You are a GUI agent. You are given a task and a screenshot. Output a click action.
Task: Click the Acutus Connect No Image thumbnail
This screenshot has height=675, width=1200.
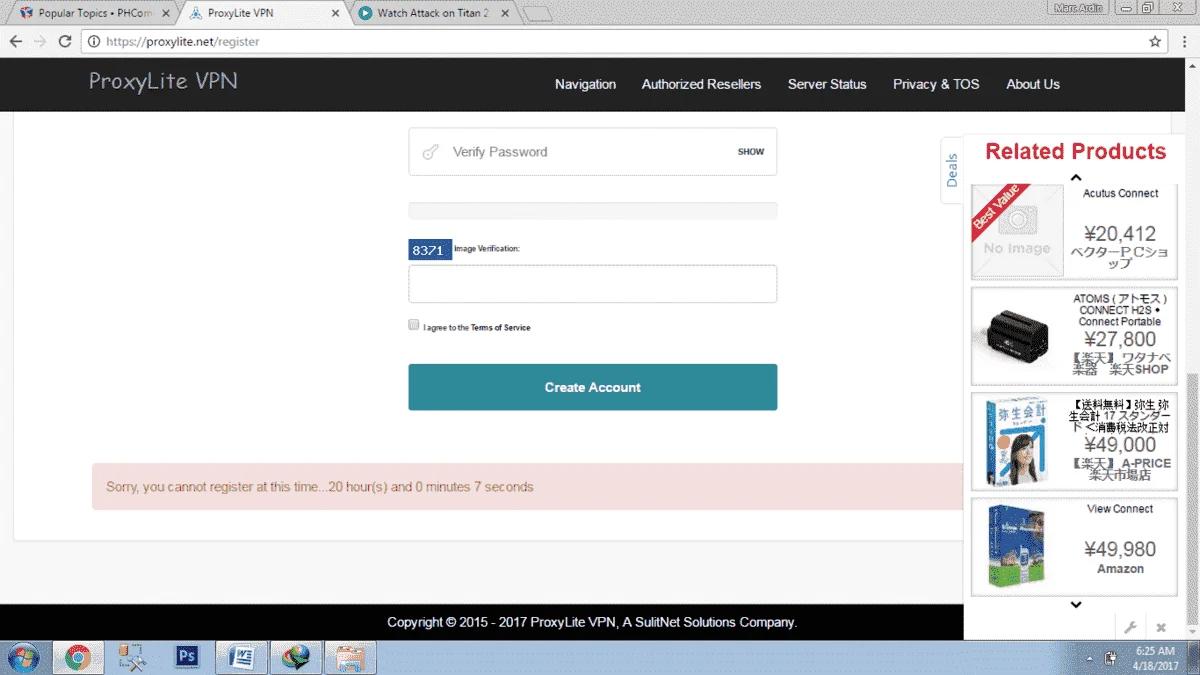[1018, 231]
